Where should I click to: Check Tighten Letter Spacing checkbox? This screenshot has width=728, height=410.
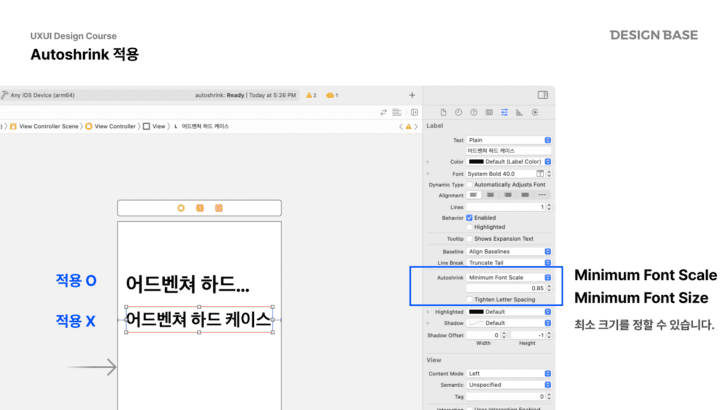point(469,299)
